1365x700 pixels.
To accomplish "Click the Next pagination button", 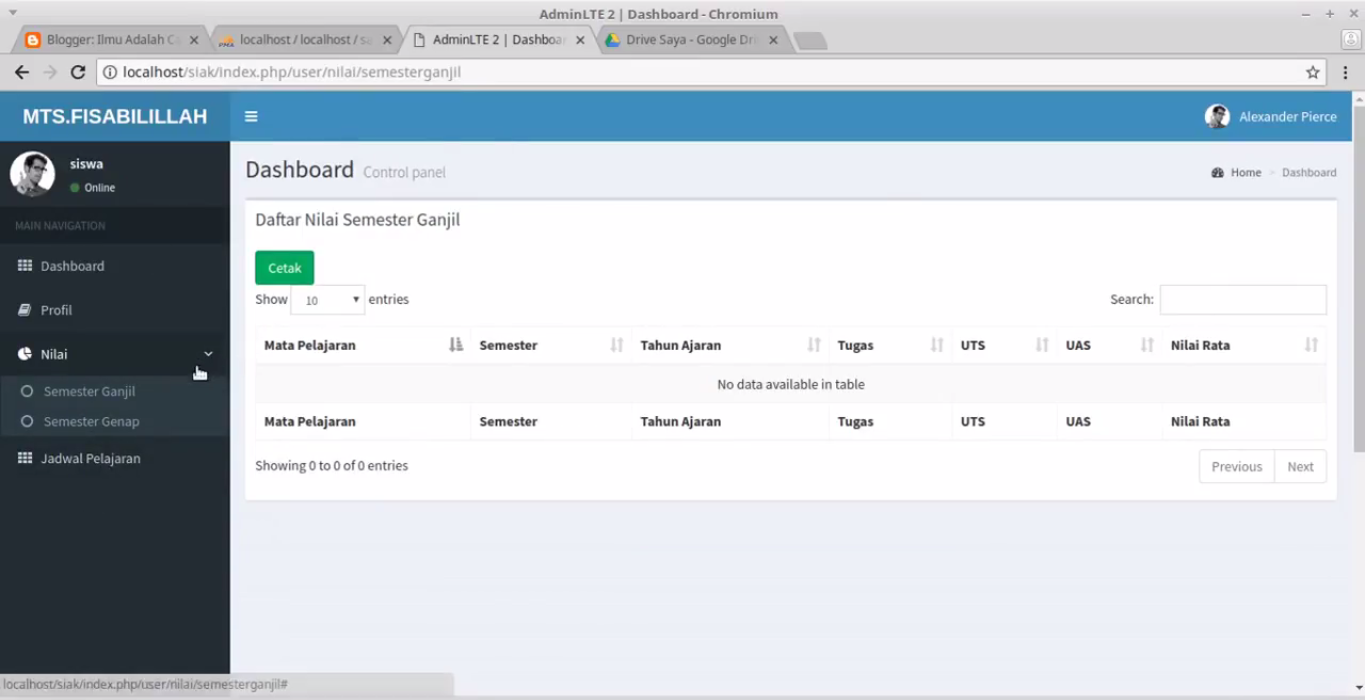I will click(1300, 466).
